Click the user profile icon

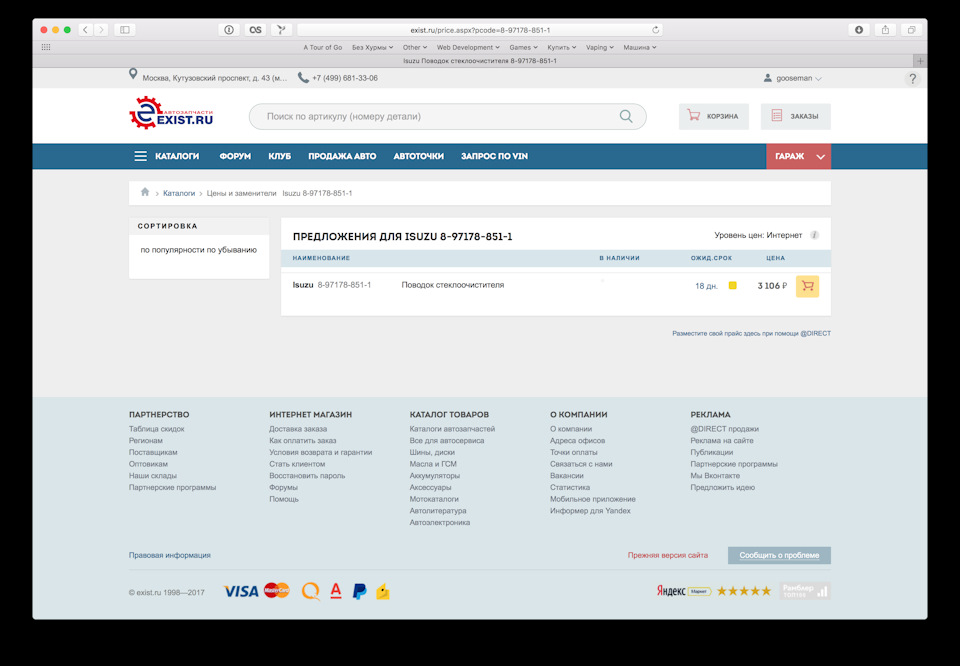(767, 78)
